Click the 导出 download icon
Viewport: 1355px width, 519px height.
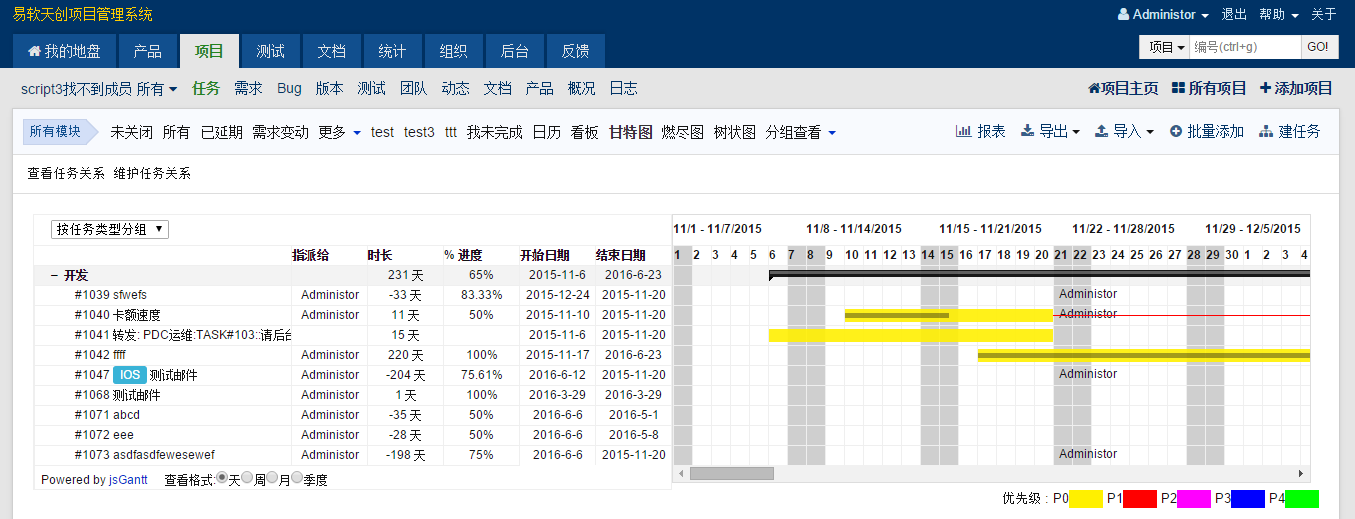click(1026, 131)
